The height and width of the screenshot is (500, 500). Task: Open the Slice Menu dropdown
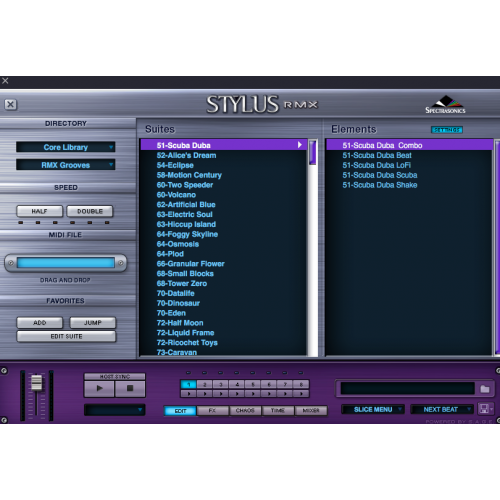coord(373,409)
